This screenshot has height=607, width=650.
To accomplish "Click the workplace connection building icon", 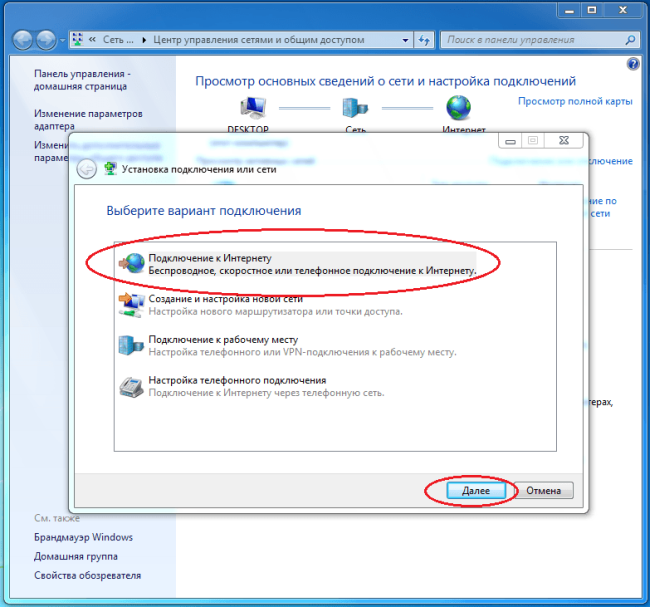I will pos(131,345).
